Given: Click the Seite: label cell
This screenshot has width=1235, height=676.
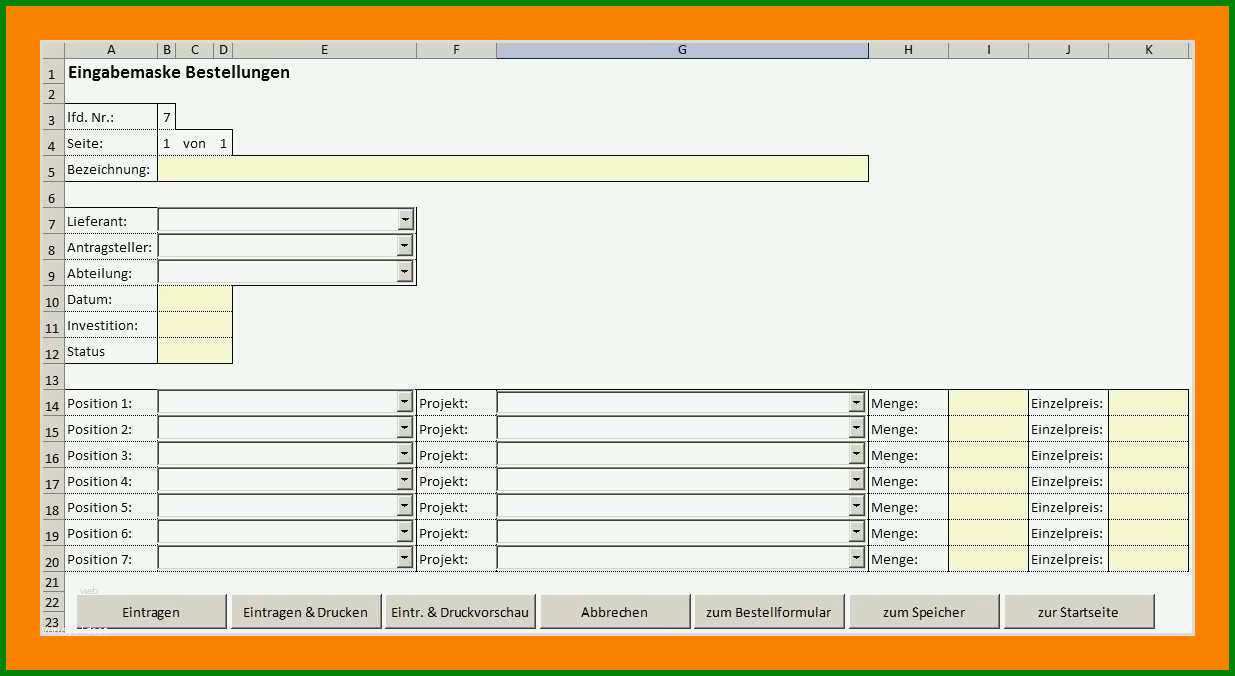Looking at the screenshot, I should pos(111,143).
